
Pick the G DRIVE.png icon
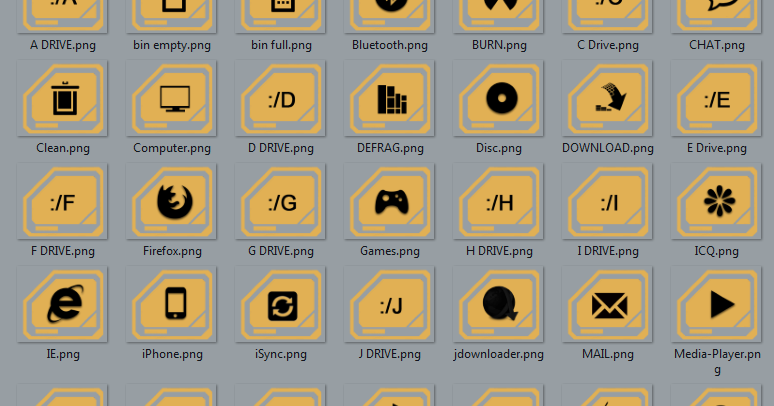click(x=281, y=202)
